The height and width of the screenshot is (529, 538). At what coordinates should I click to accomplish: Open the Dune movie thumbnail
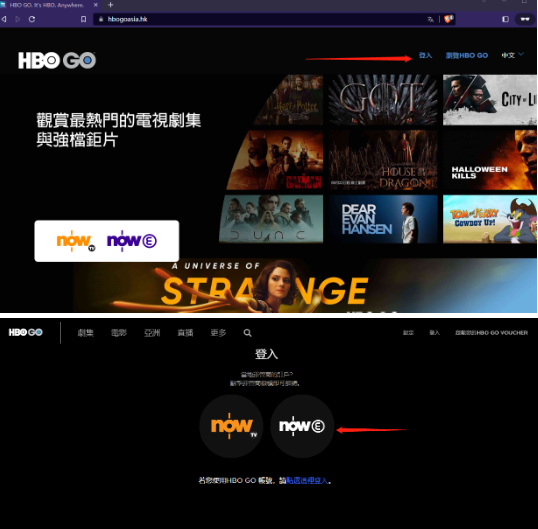[x=271, y=219]
